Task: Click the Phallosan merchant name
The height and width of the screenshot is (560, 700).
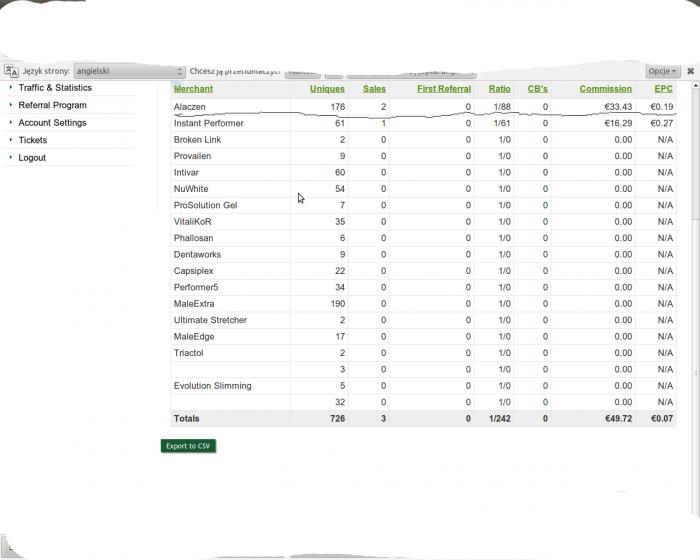Action: (193, 238)
